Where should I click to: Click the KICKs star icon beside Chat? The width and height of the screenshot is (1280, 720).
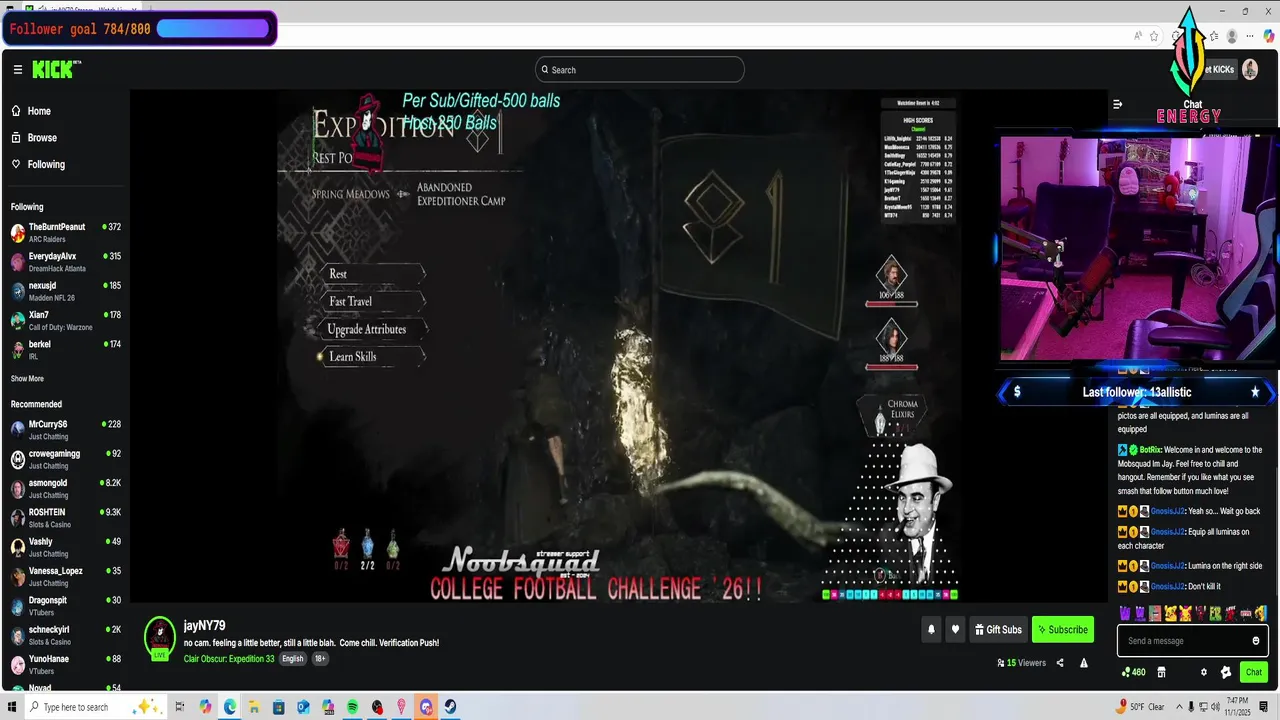pyautogui.click(x=1226, y=672)
